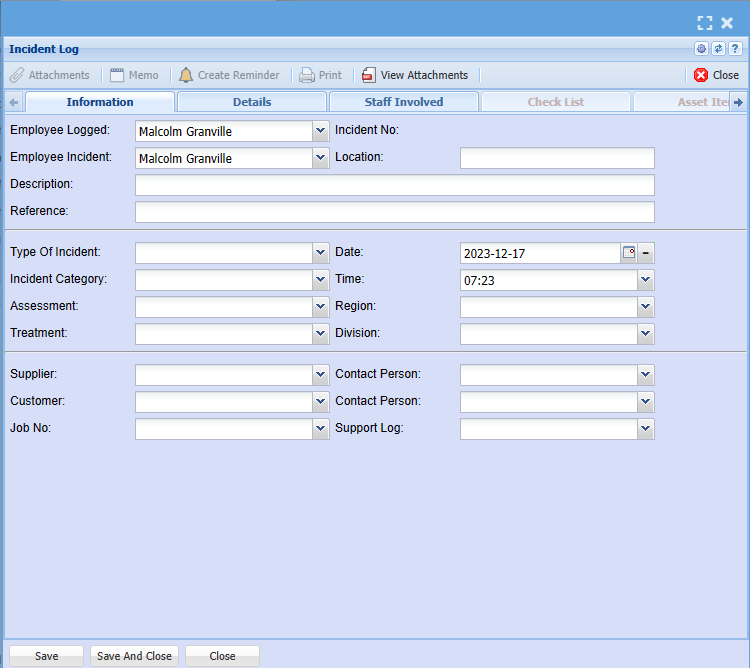Image resolution: width=750 pixels, height=668 pixels.
Task: Click the refresh icon in title bar
Action: point(718,49)
